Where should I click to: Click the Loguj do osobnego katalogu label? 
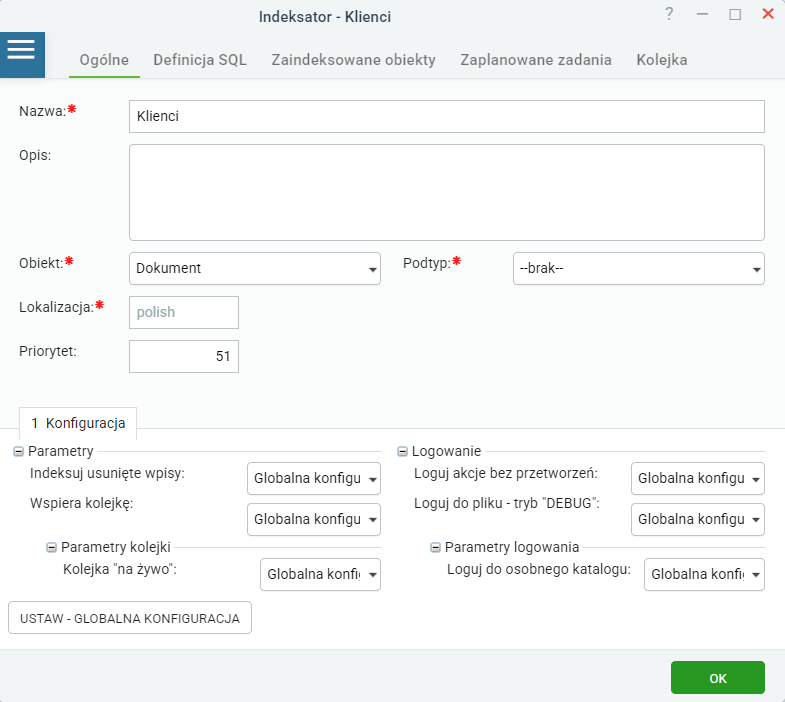(539, 569)
